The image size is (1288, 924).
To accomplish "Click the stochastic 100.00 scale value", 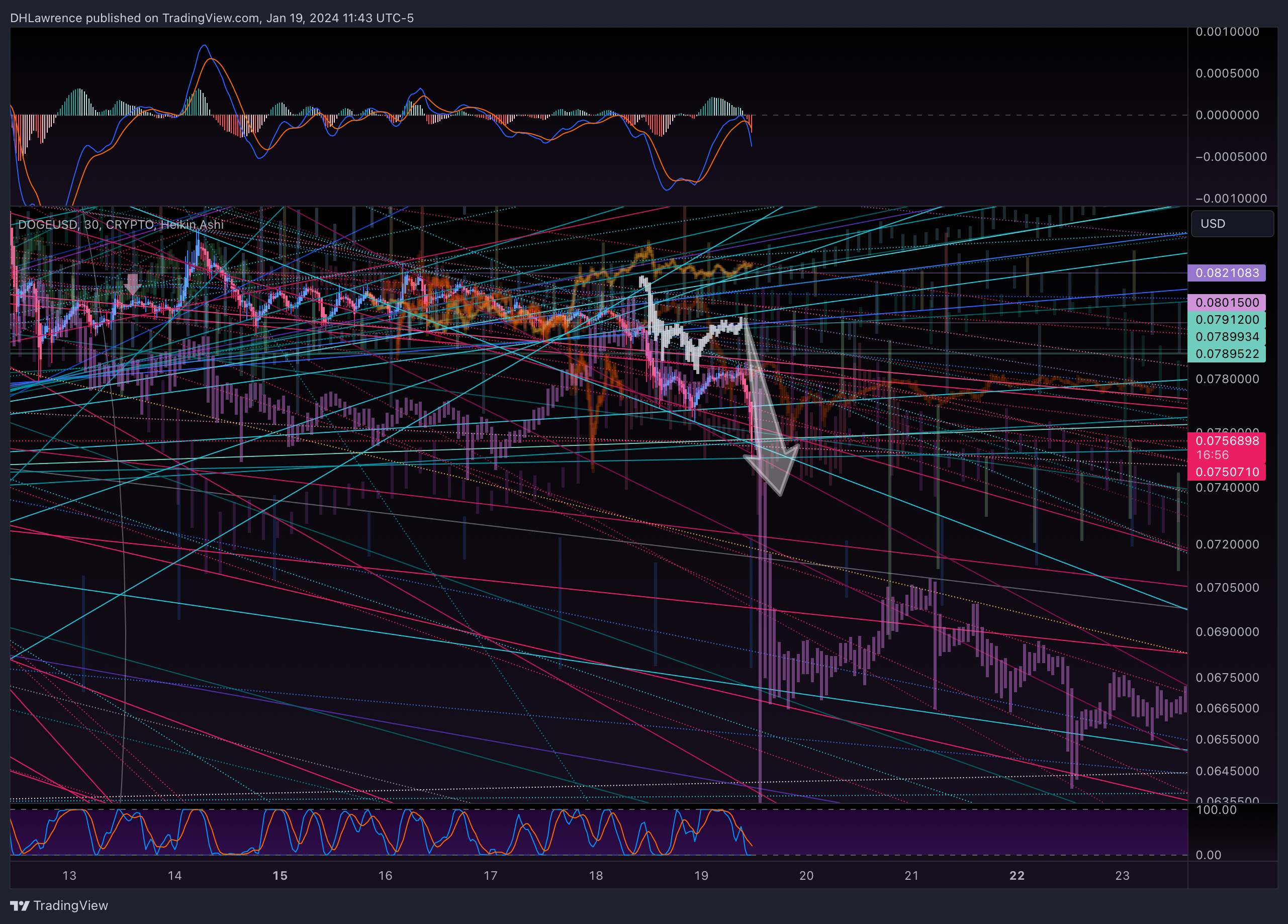I will pyautogui.click(x=1216, y=810).
